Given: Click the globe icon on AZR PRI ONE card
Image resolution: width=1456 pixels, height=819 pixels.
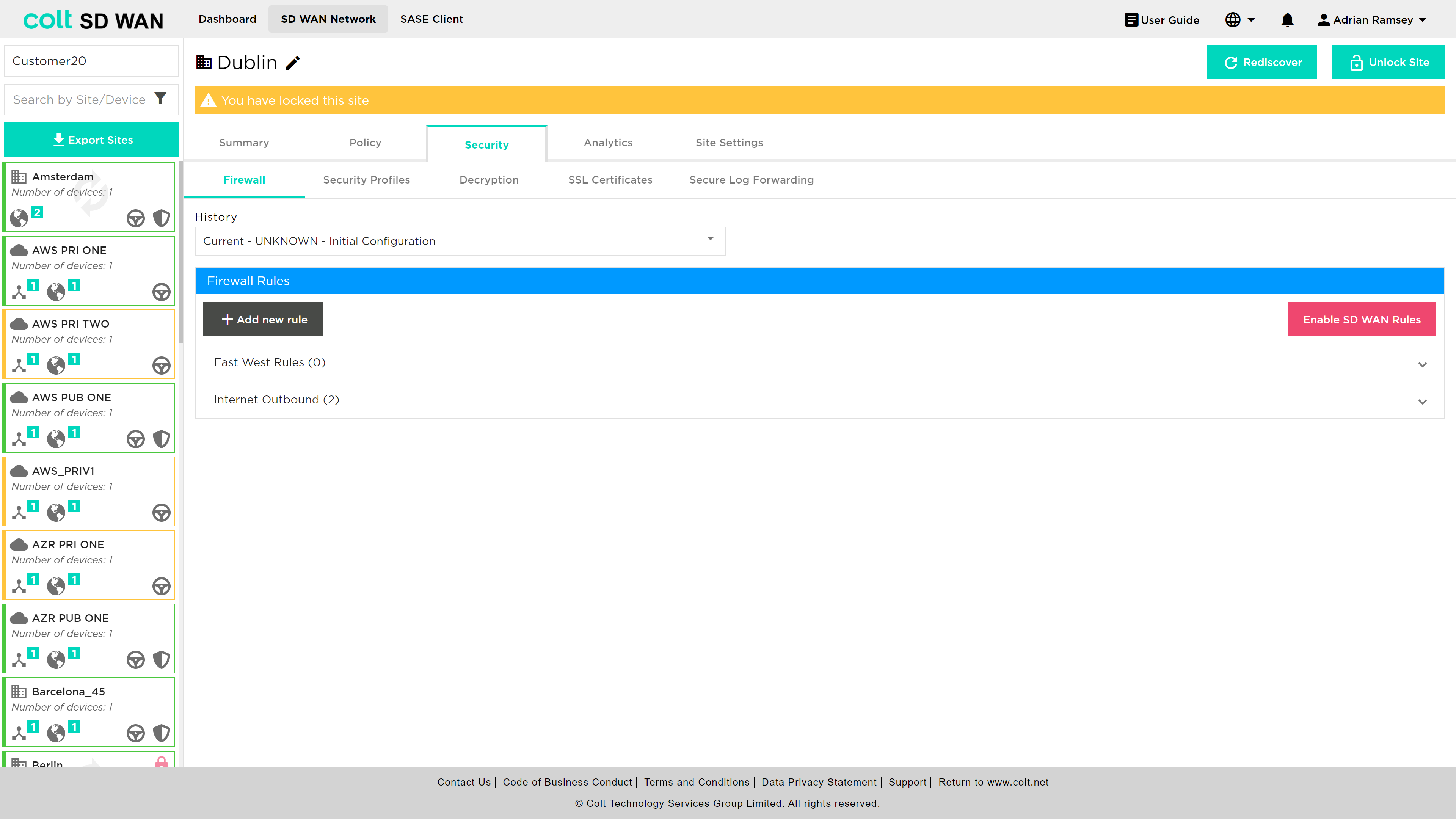Looking at the screenshot, I should coord(56,585).
